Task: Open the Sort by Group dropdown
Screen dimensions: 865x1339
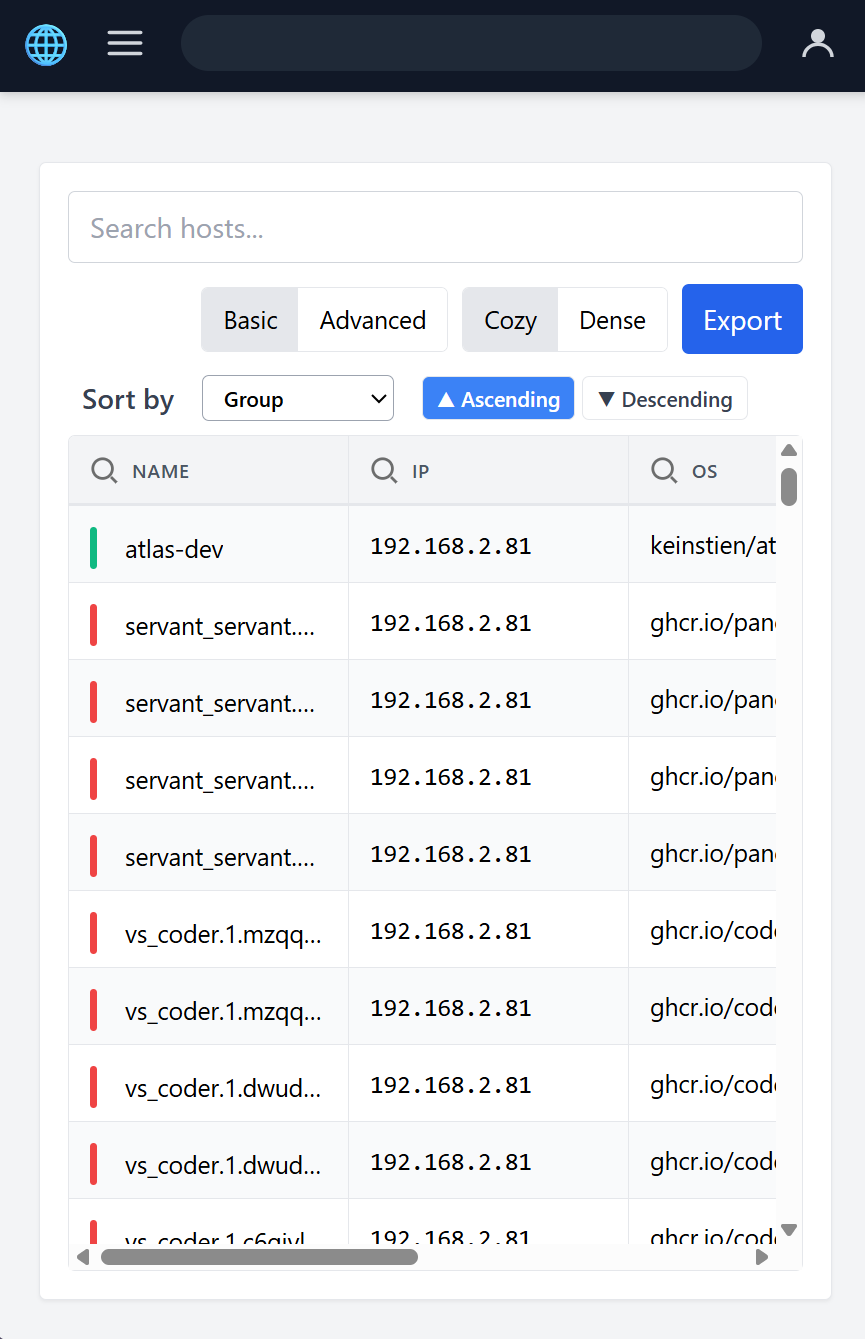Action: (298, 399)
